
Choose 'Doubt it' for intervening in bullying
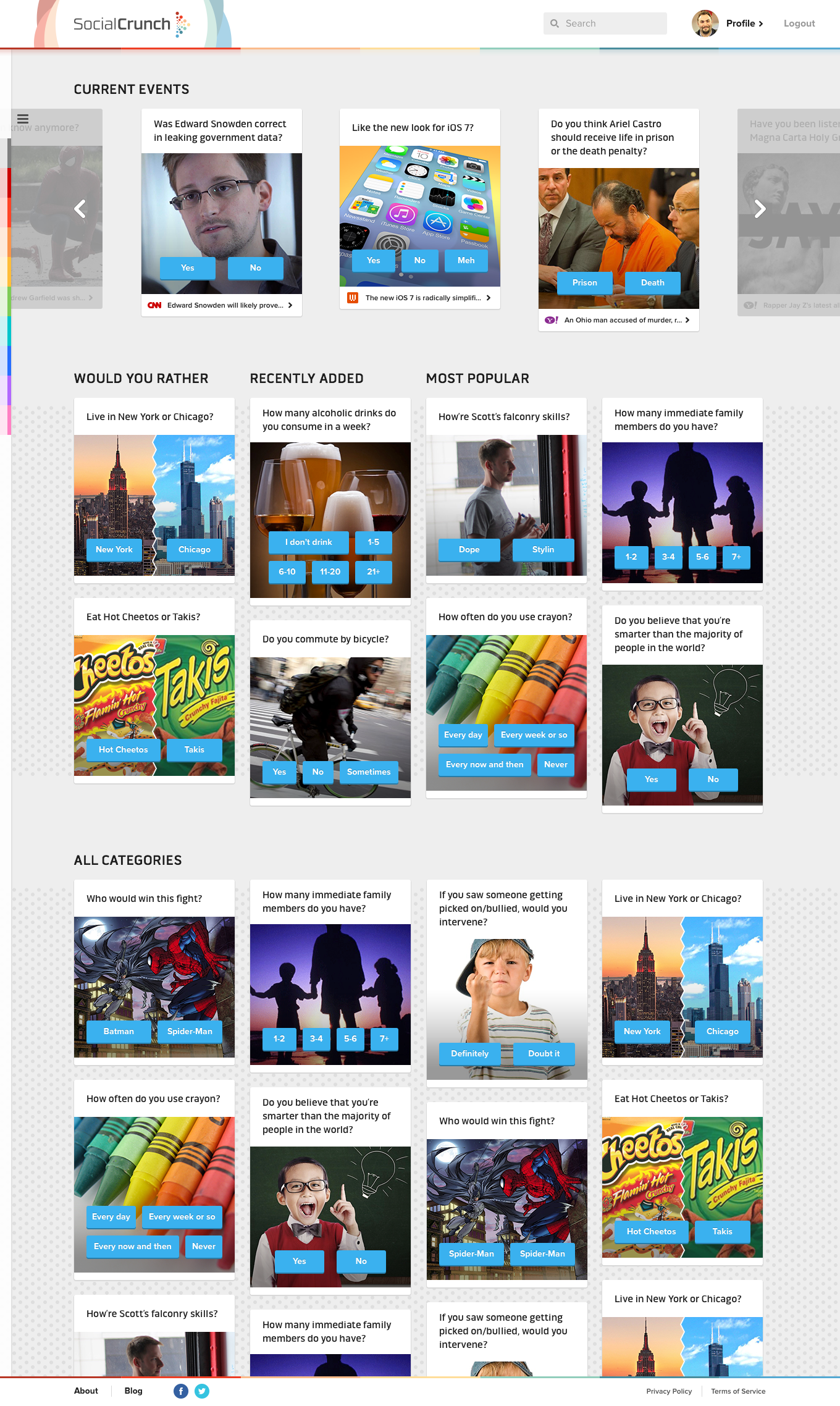click(544, 1054)
